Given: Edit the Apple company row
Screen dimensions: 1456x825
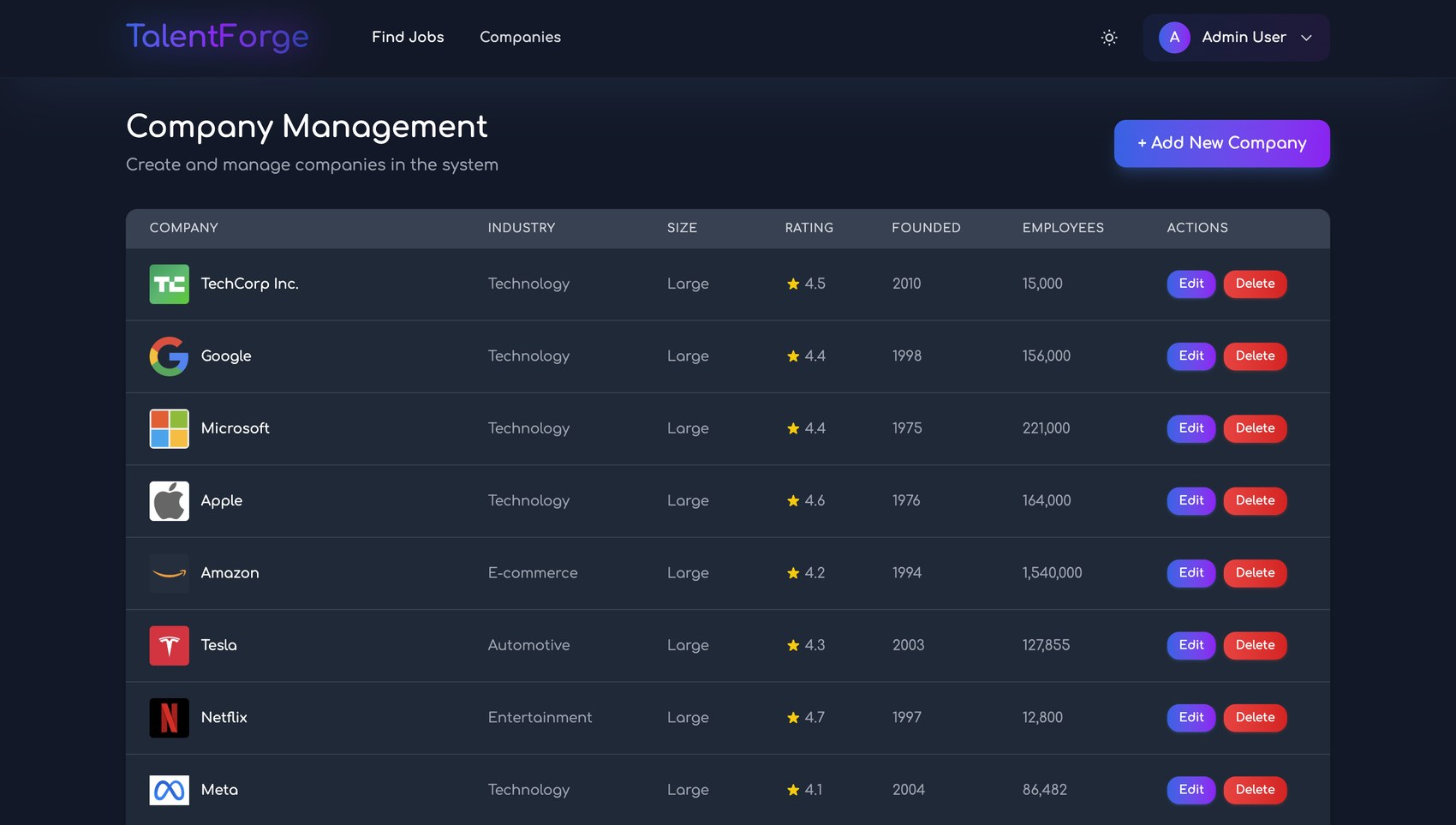Looking at the screenshot, I should tap(1191, 500).
